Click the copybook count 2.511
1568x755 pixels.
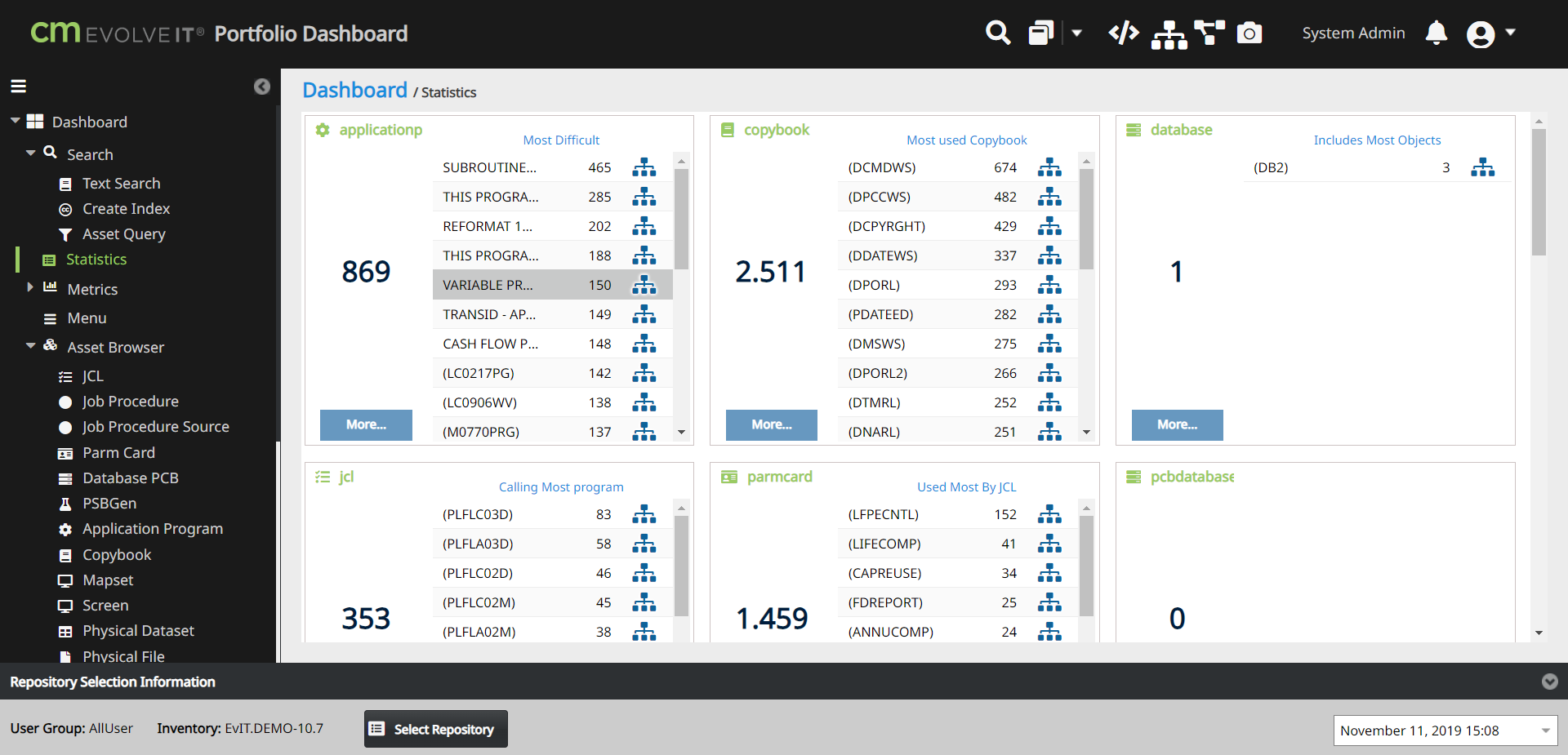tap(770, 272)
